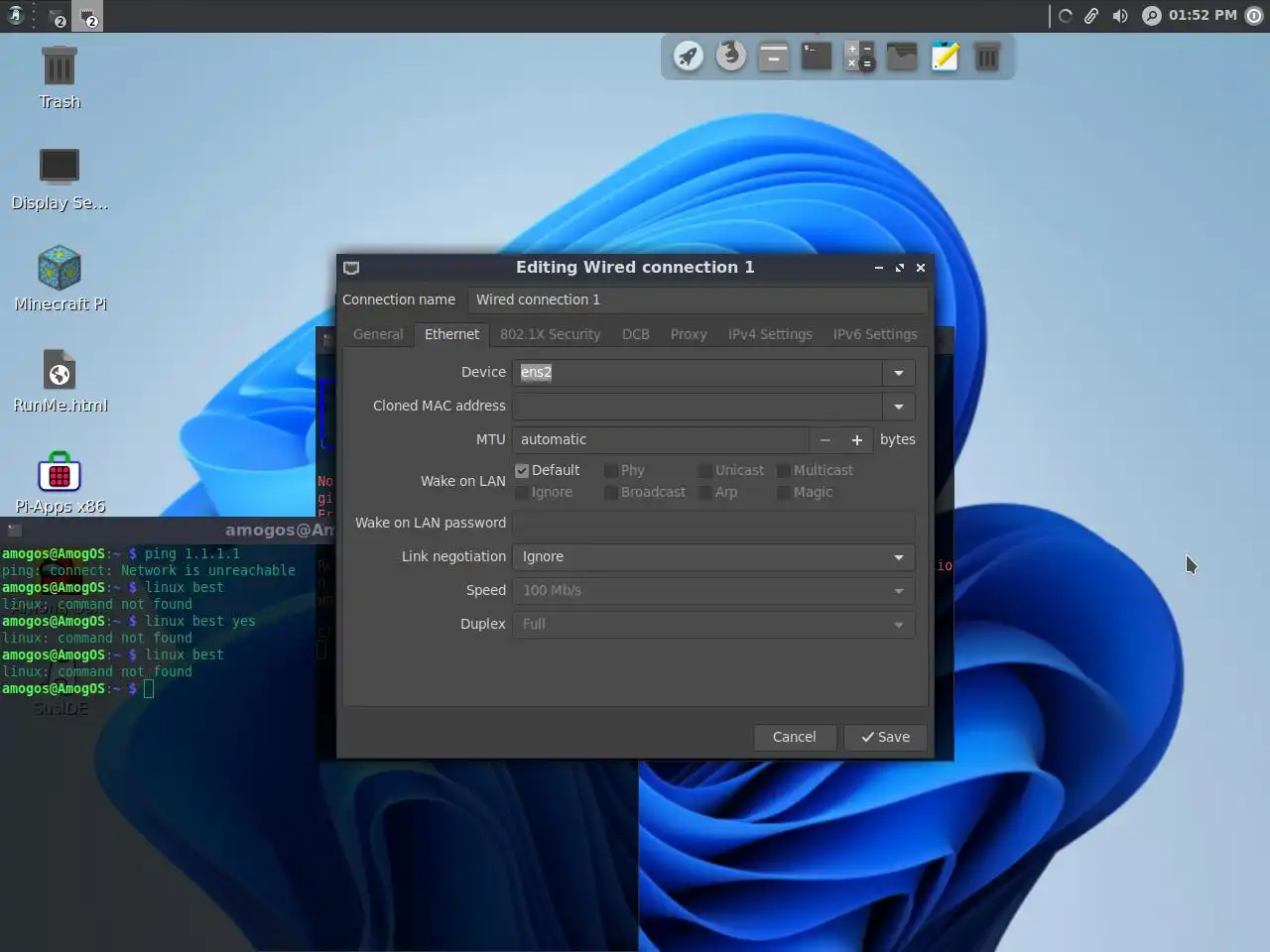
Task: Click the Wake on LAN password field
Action: coord(713,524)
